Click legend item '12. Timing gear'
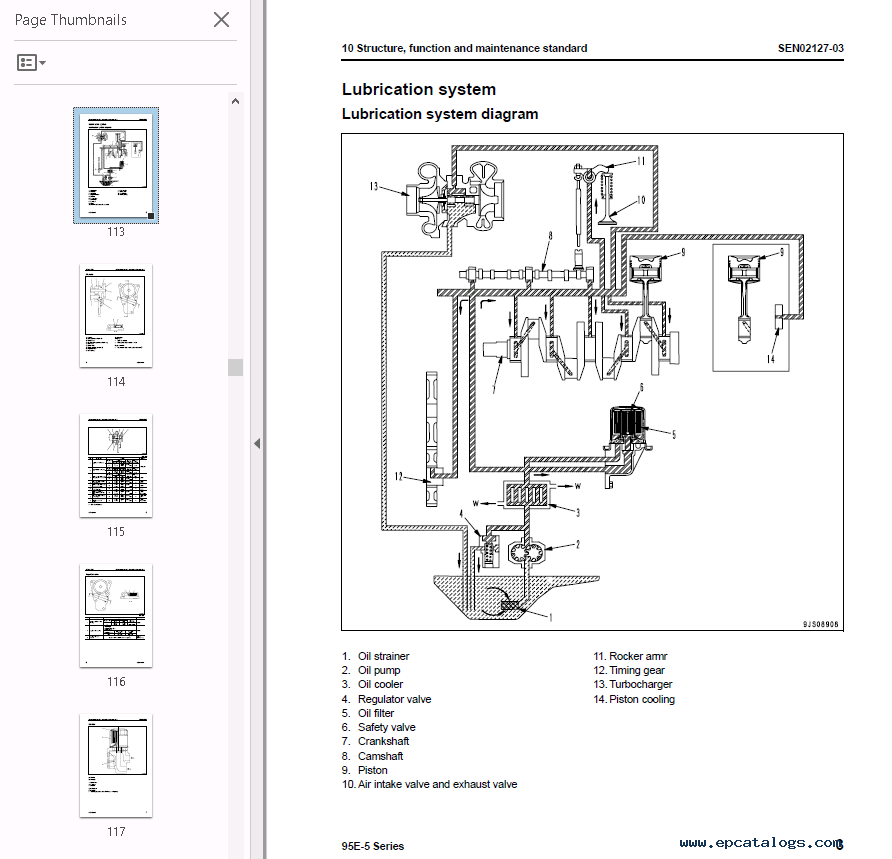Viewport: 892px width, 859px height. tap(629, 670)
